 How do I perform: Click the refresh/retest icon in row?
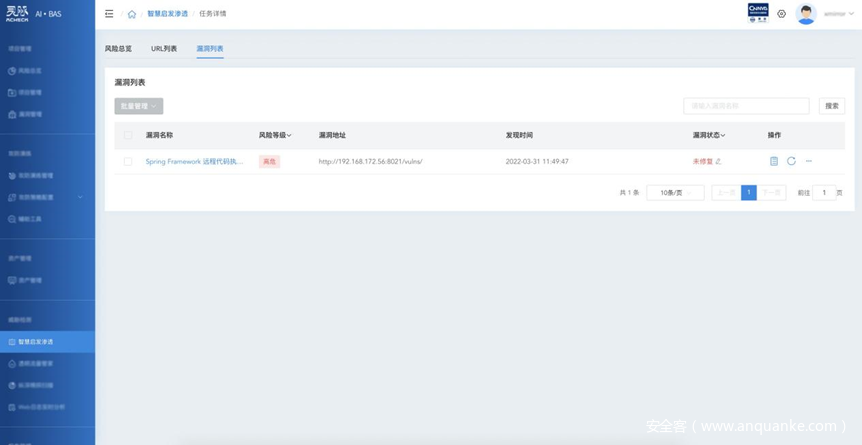(791, 161)
